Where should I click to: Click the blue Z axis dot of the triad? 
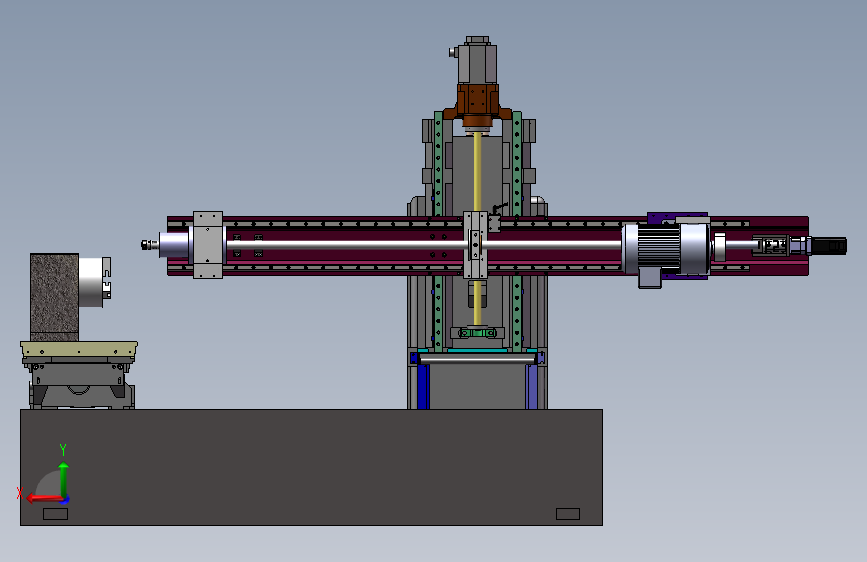point(65,499)
